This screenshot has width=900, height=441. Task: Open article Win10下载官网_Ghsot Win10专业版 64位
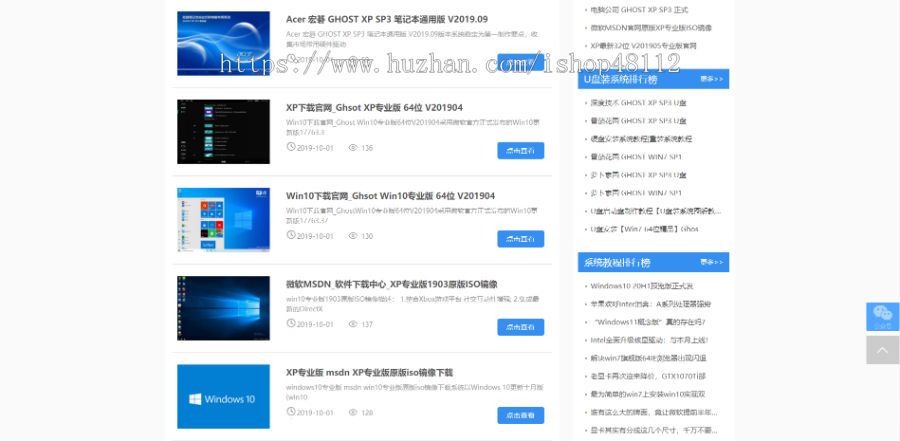390,196
